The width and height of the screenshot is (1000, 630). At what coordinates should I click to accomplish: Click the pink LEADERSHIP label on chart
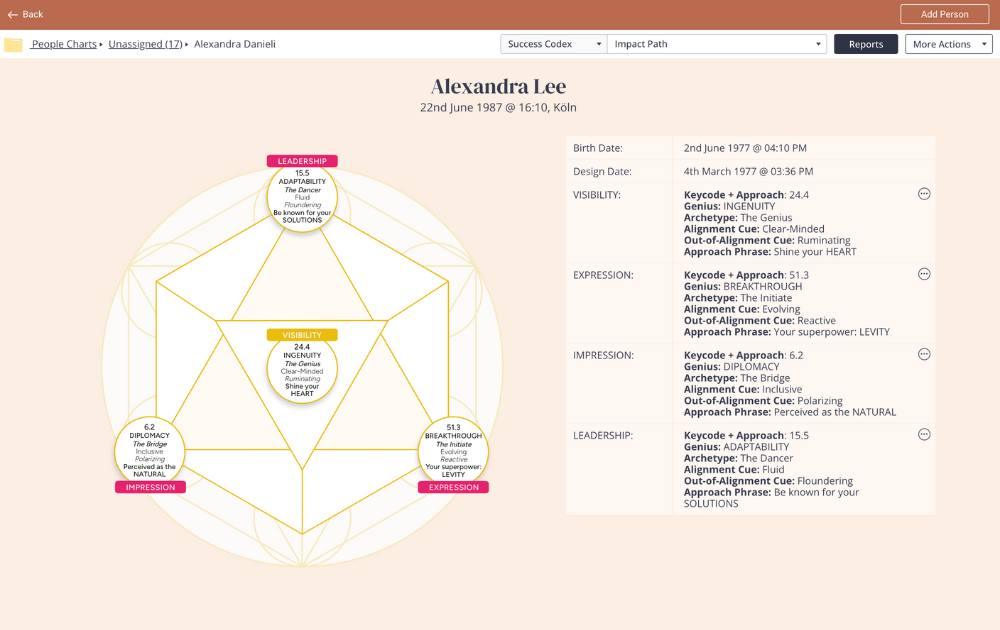tap(302, 161)
